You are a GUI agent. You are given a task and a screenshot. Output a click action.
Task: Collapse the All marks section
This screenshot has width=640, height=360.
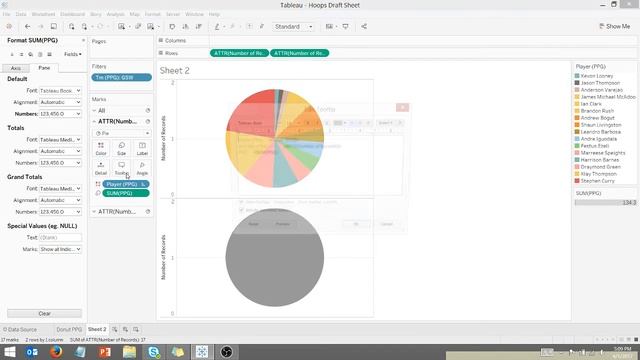(94, 111)
